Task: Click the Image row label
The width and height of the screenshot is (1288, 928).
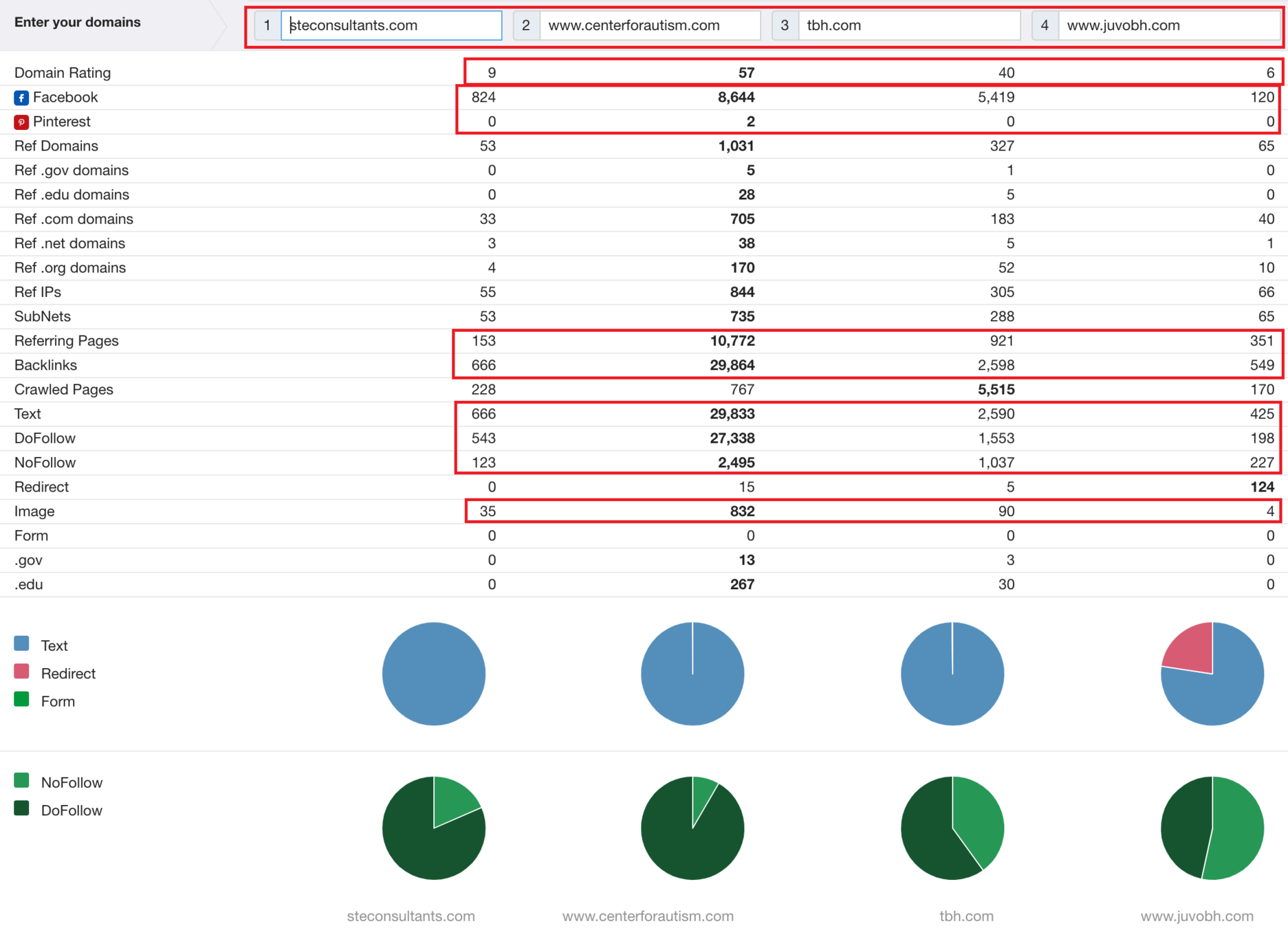Action: (x=34, y=511)
